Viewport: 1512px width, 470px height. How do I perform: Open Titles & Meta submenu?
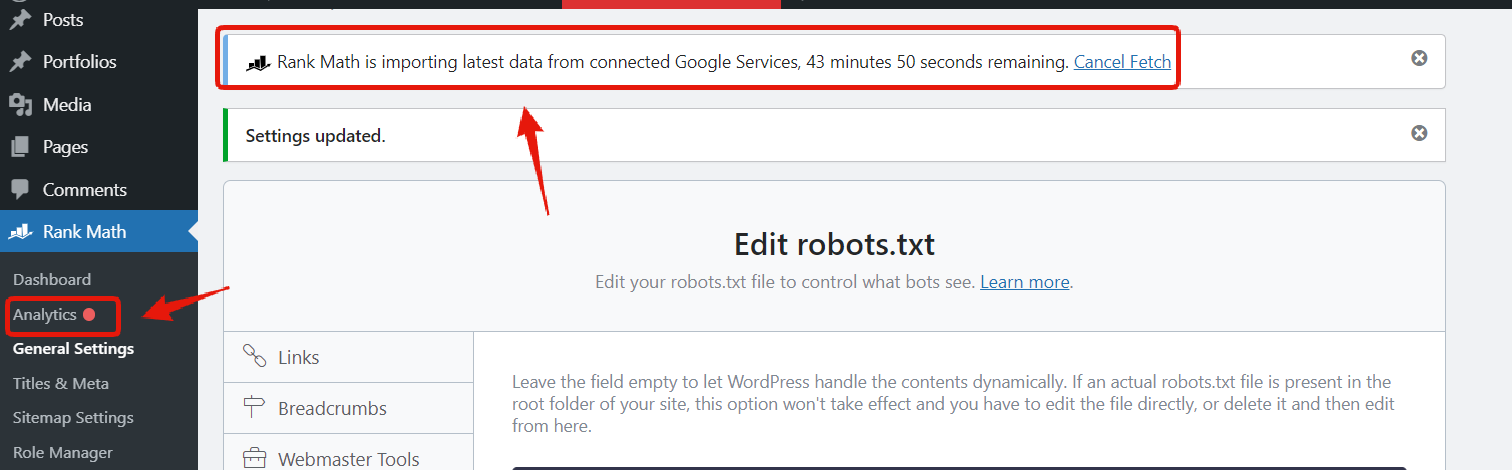point(61,384)
